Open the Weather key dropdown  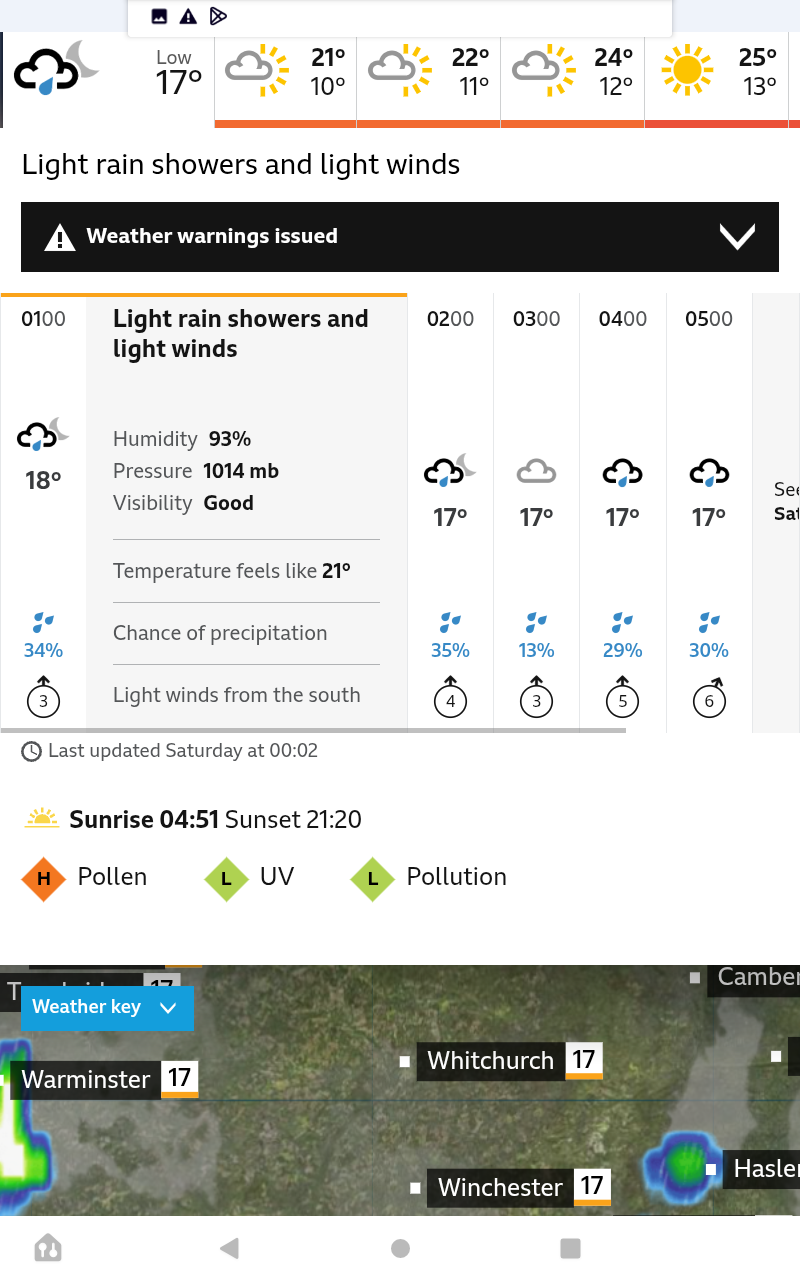pyautogui.click(x=107, y=1007)
